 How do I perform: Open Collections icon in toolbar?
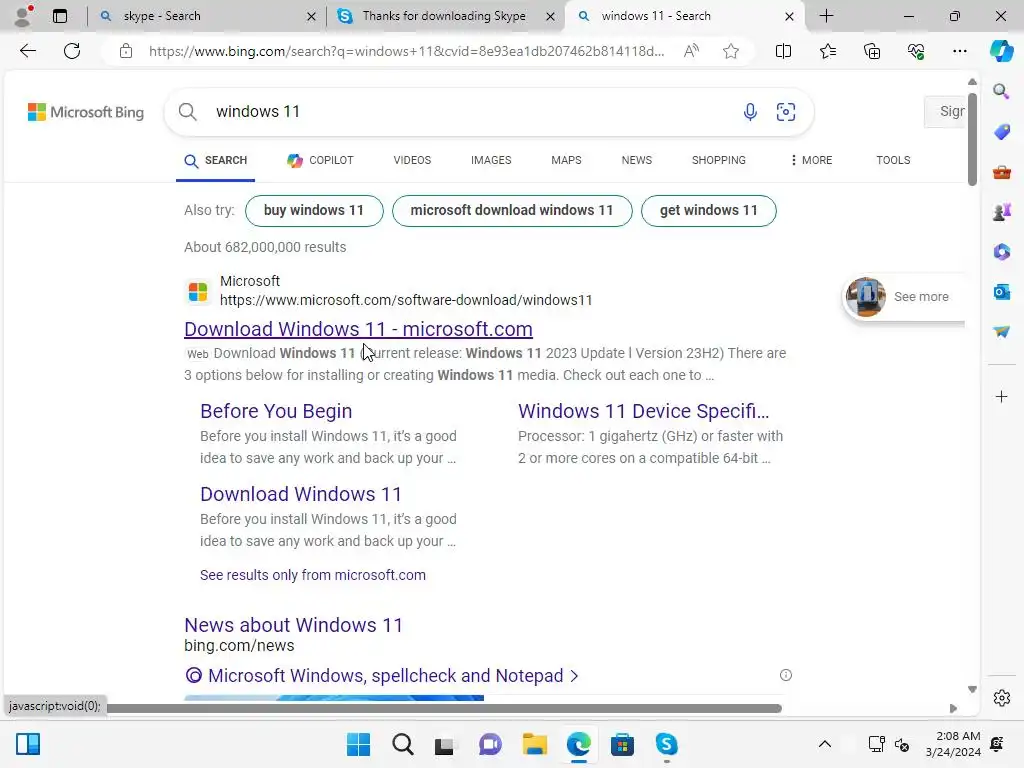[872, 51]
